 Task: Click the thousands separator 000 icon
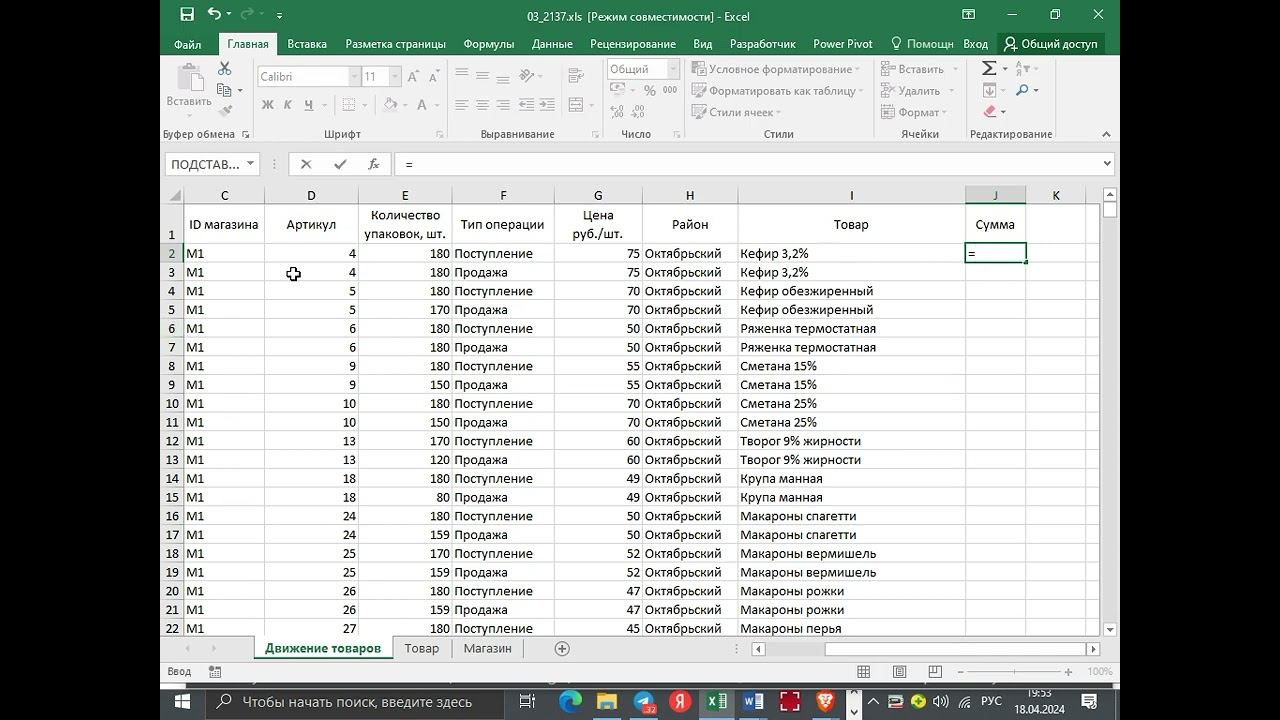(x=670, y=91)
